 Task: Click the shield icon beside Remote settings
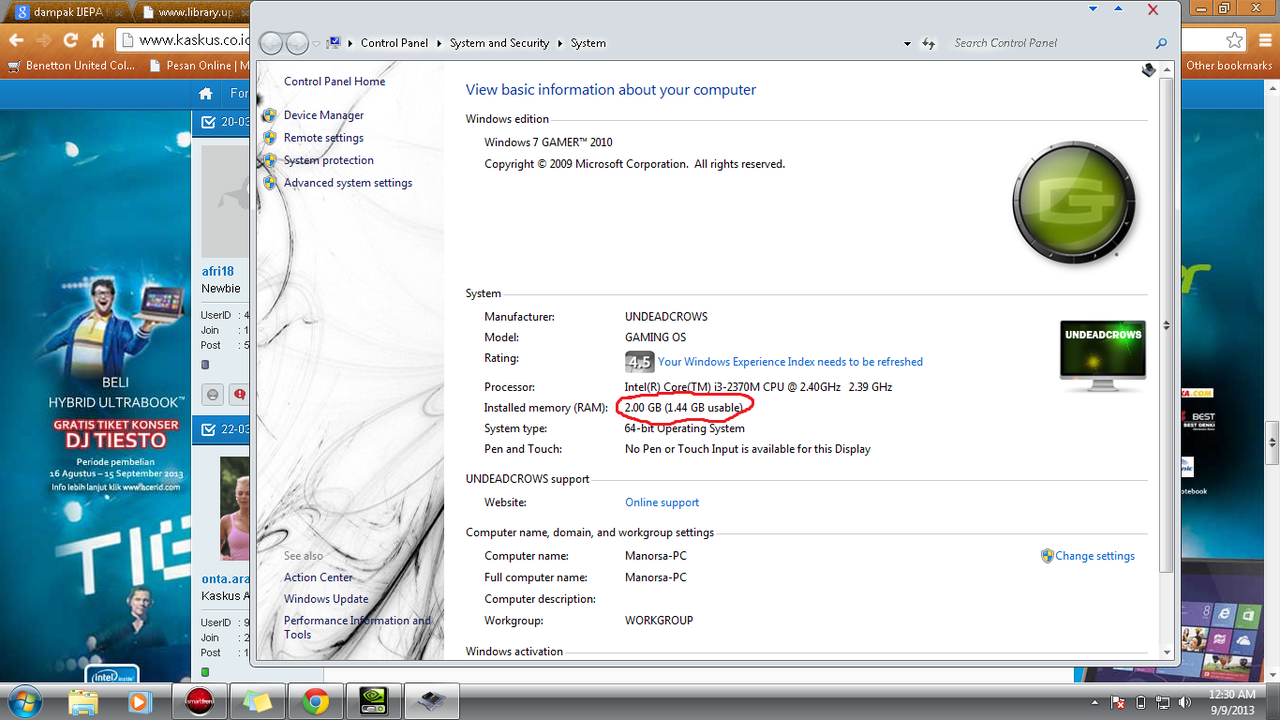270,138
